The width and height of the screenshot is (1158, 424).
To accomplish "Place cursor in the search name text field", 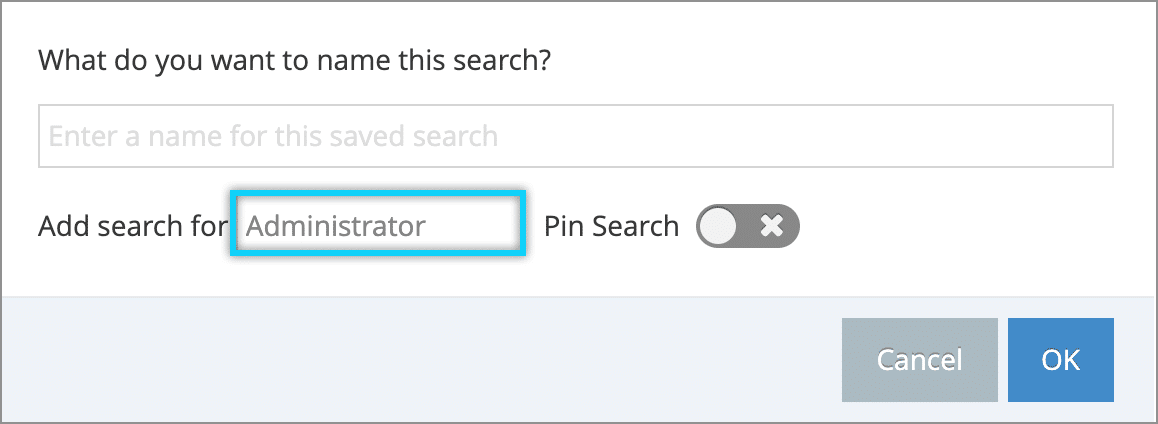I will [x=575, y=136].
